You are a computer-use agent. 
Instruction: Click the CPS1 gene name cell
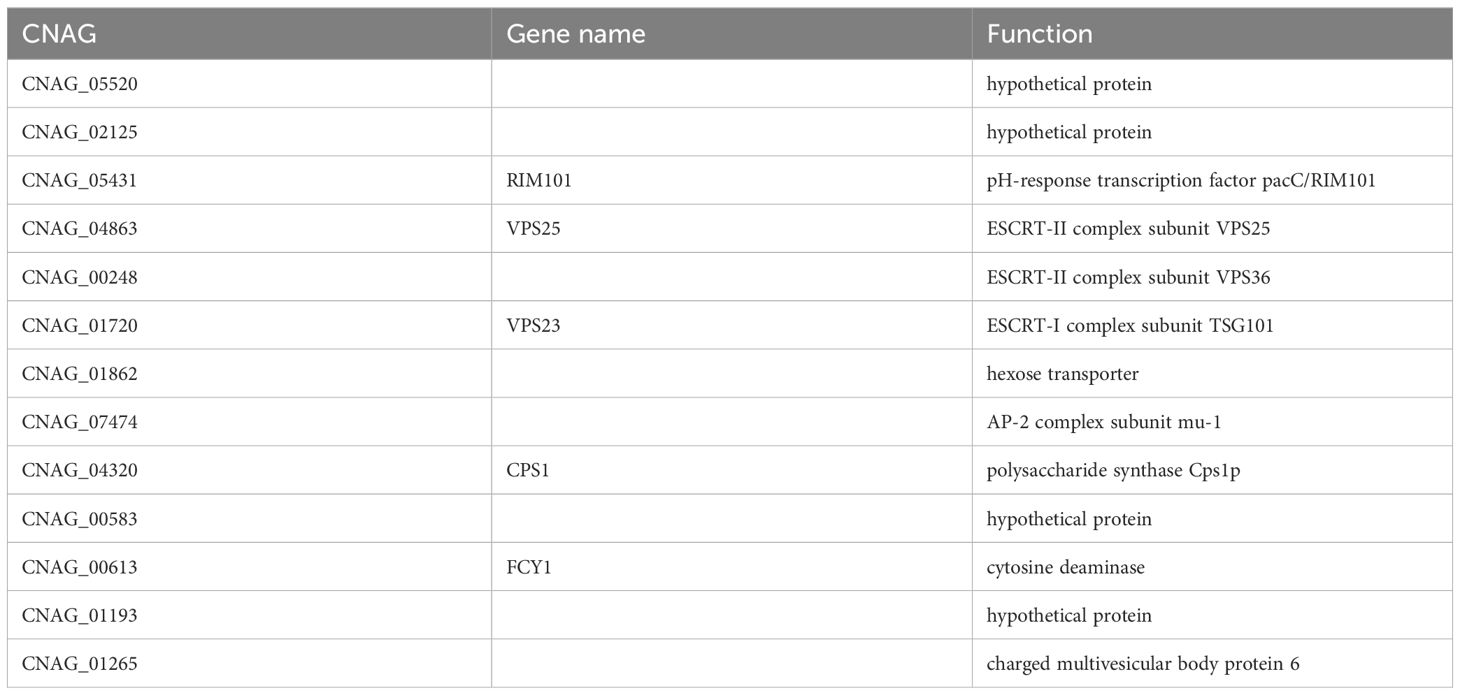point(731,470)
